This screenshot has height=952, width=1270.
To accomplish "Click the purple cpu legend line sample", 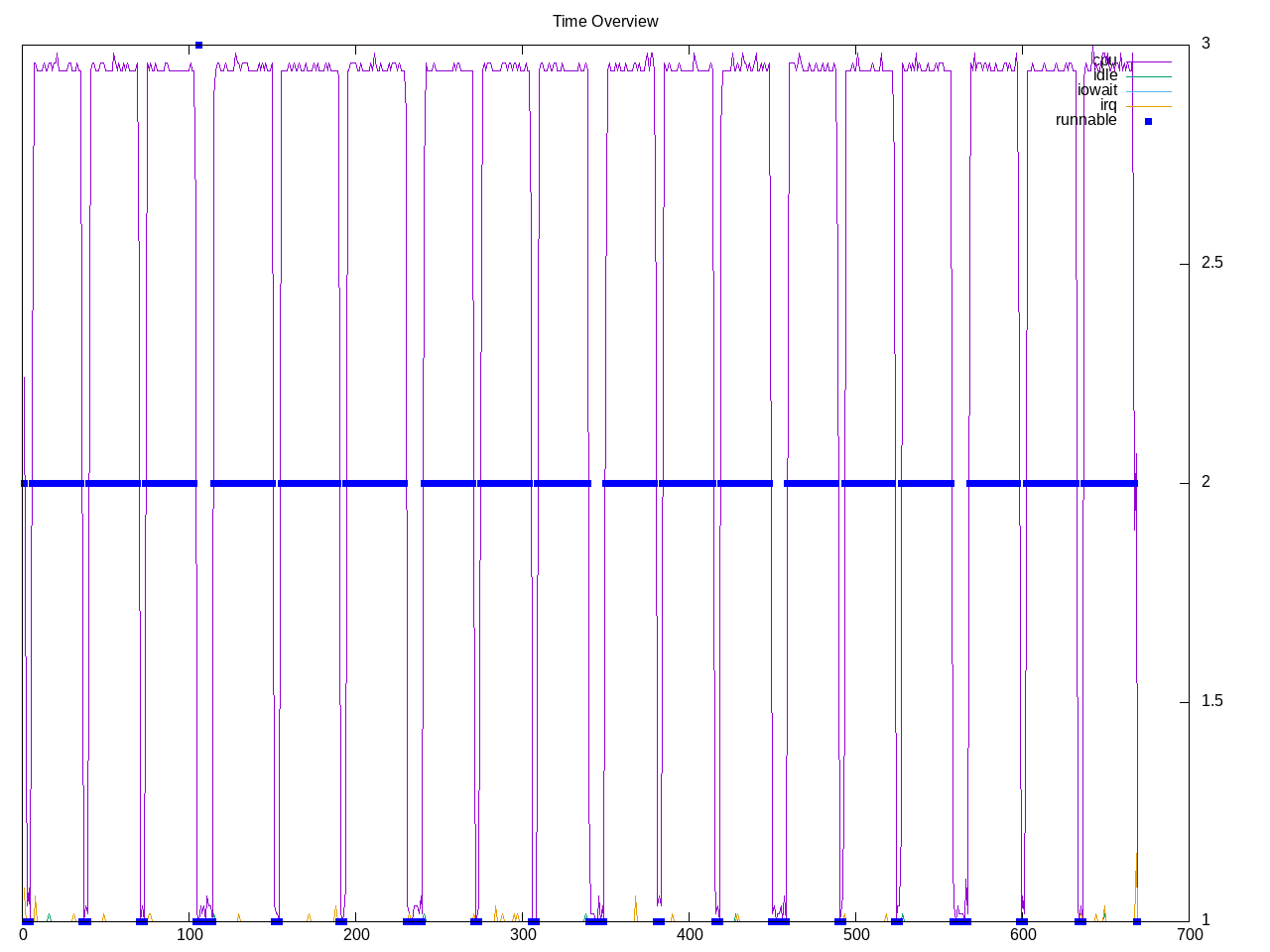I will tap(1148, 61).
